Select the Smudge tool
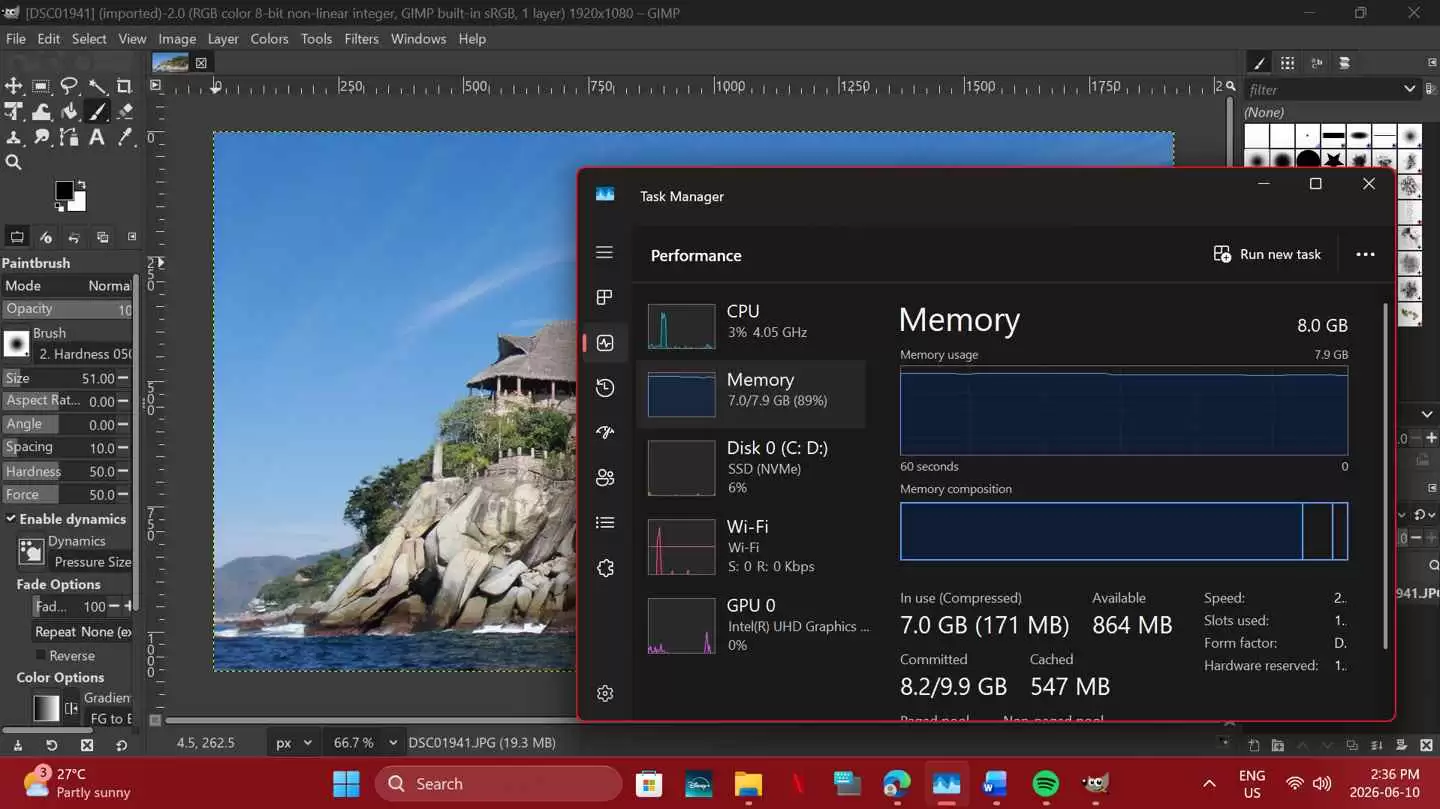1440x809 pixels. (x=41, y=137)
